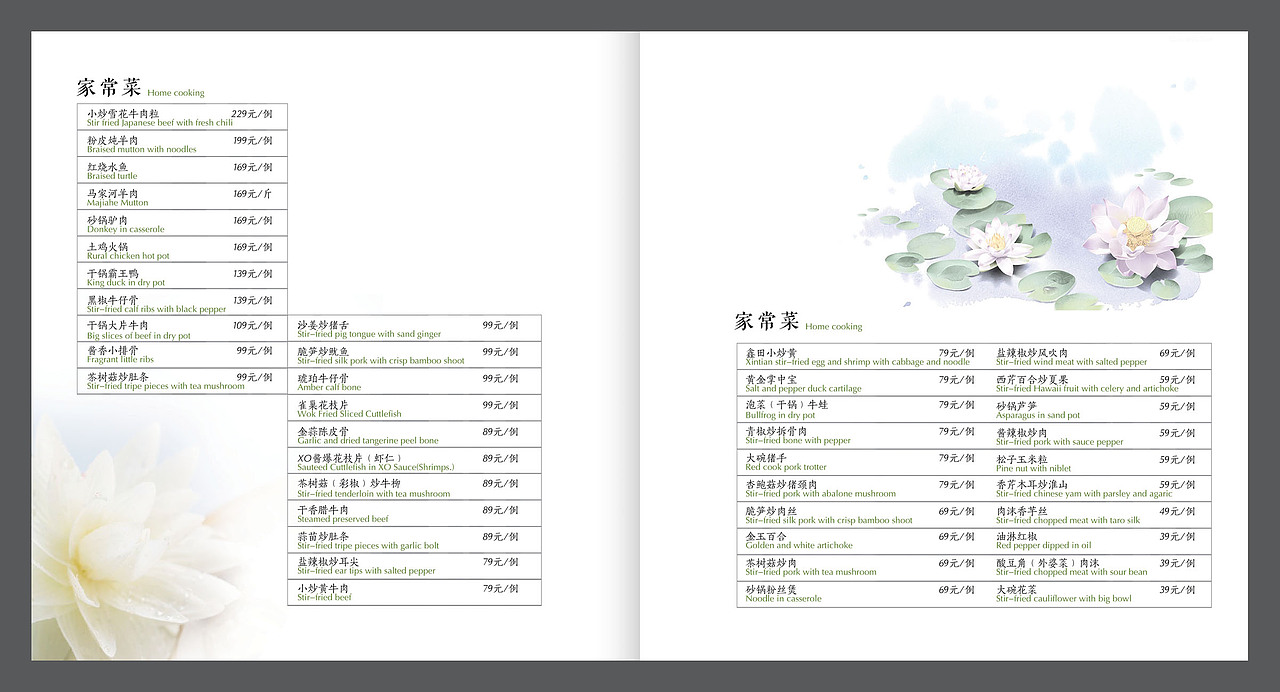The image size is (1280, 692).
Task: Click 'Fragrant little ribs' item
Action: pos(120,359)
